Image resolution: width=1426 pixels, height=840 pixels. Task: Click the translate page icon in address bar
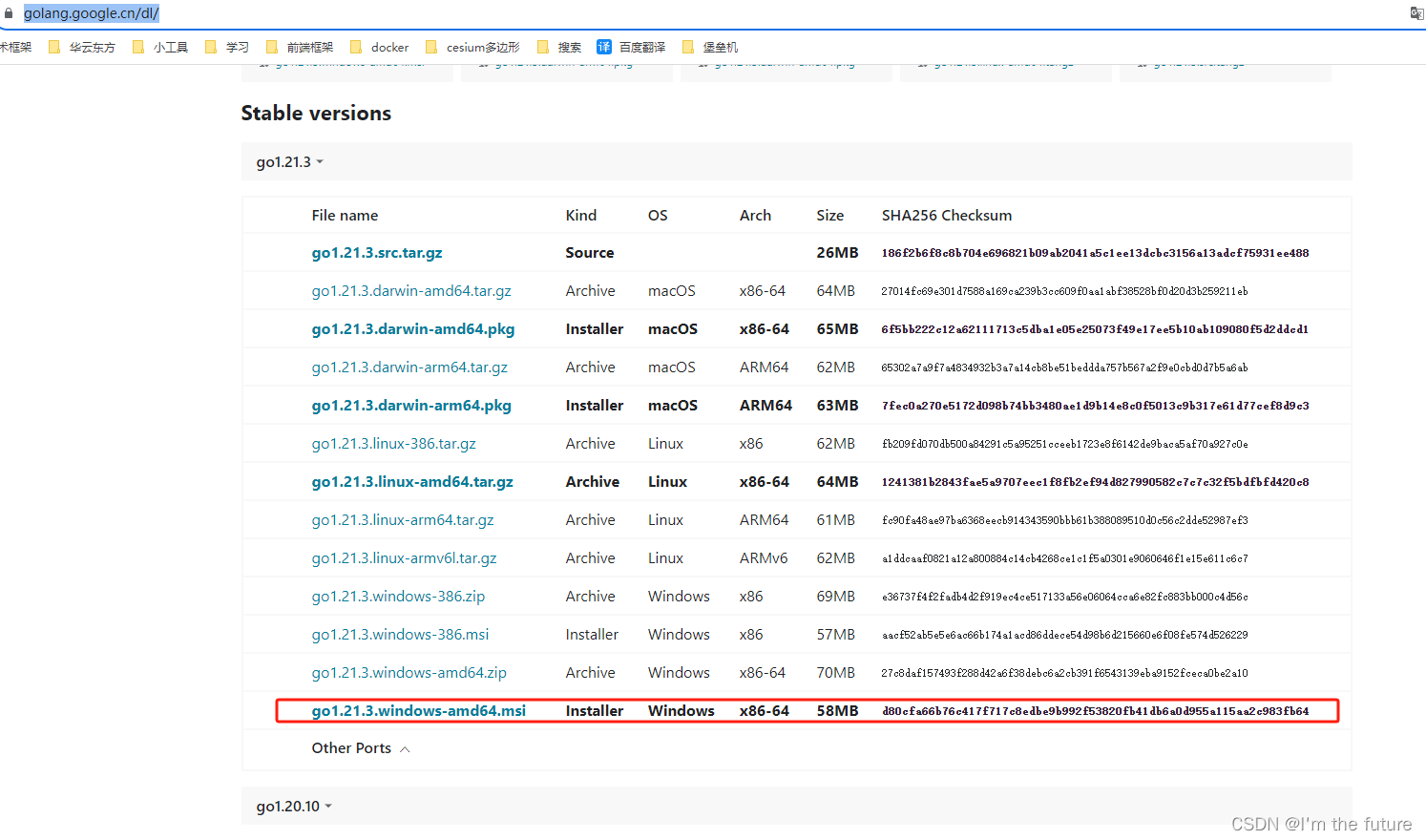pos(1416,13)
